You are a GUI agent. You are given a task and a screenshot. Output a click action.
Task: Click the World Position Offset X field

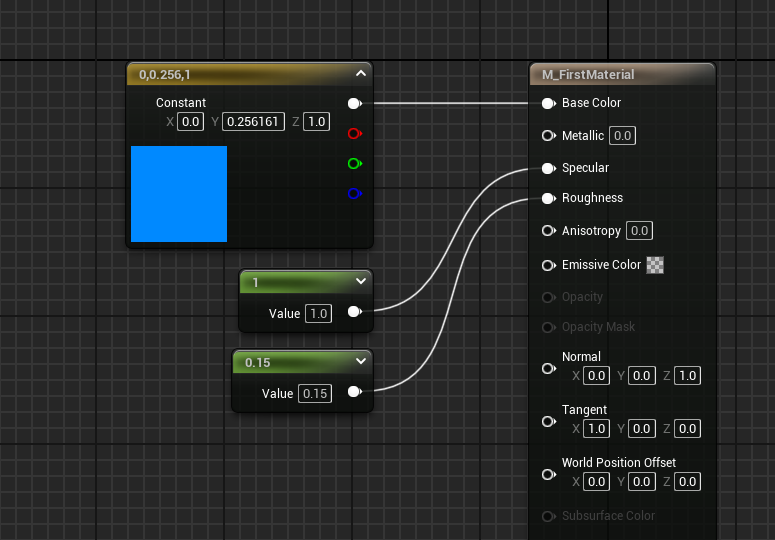(x=597, y=481)
